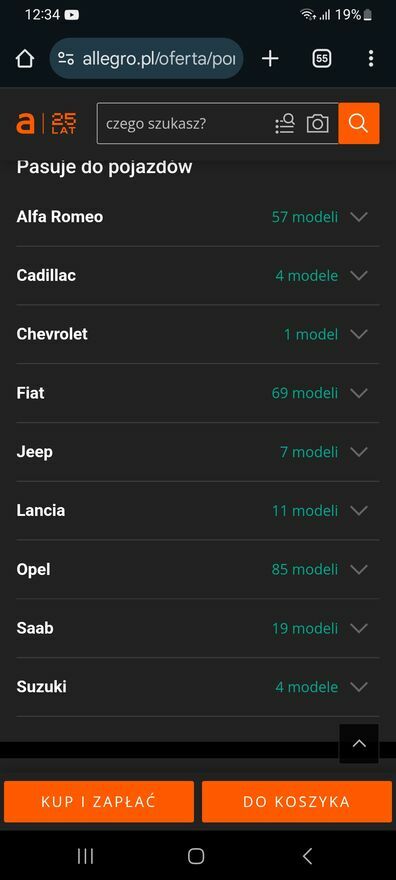Open the browser three-dot menu
Screen dimensions: 396x880
(371, 58)
